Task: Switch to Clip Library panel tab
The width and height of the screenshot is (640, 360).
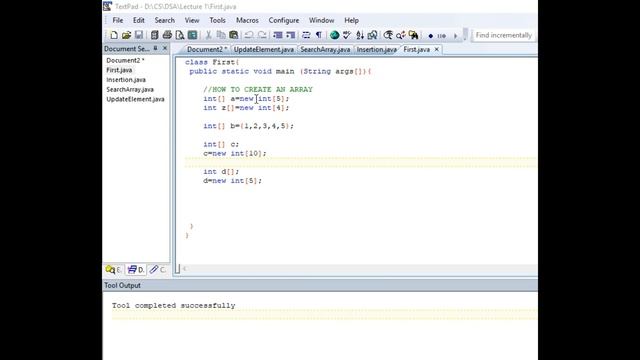Action: coord(158,270)
